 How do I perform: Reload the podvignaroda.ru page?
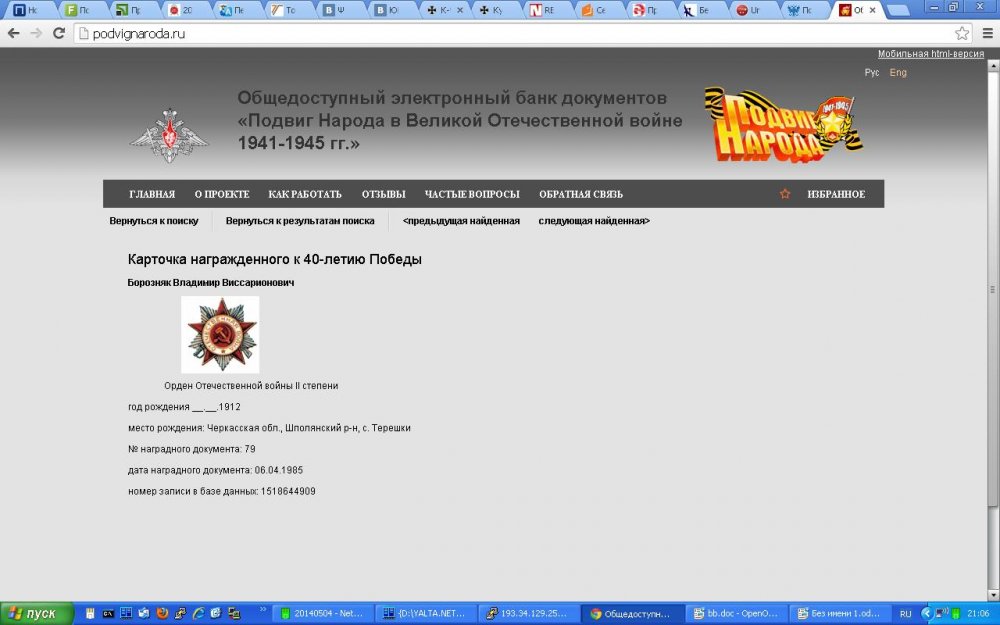point(59,33)
